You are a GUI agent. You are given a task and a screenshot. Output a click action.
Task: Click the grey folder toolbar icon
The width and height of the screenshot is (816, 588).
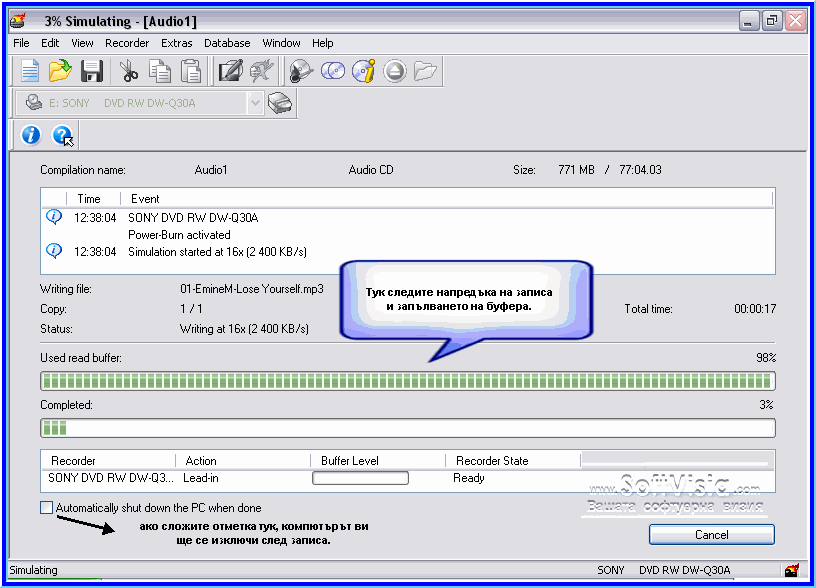pos(425,71)
